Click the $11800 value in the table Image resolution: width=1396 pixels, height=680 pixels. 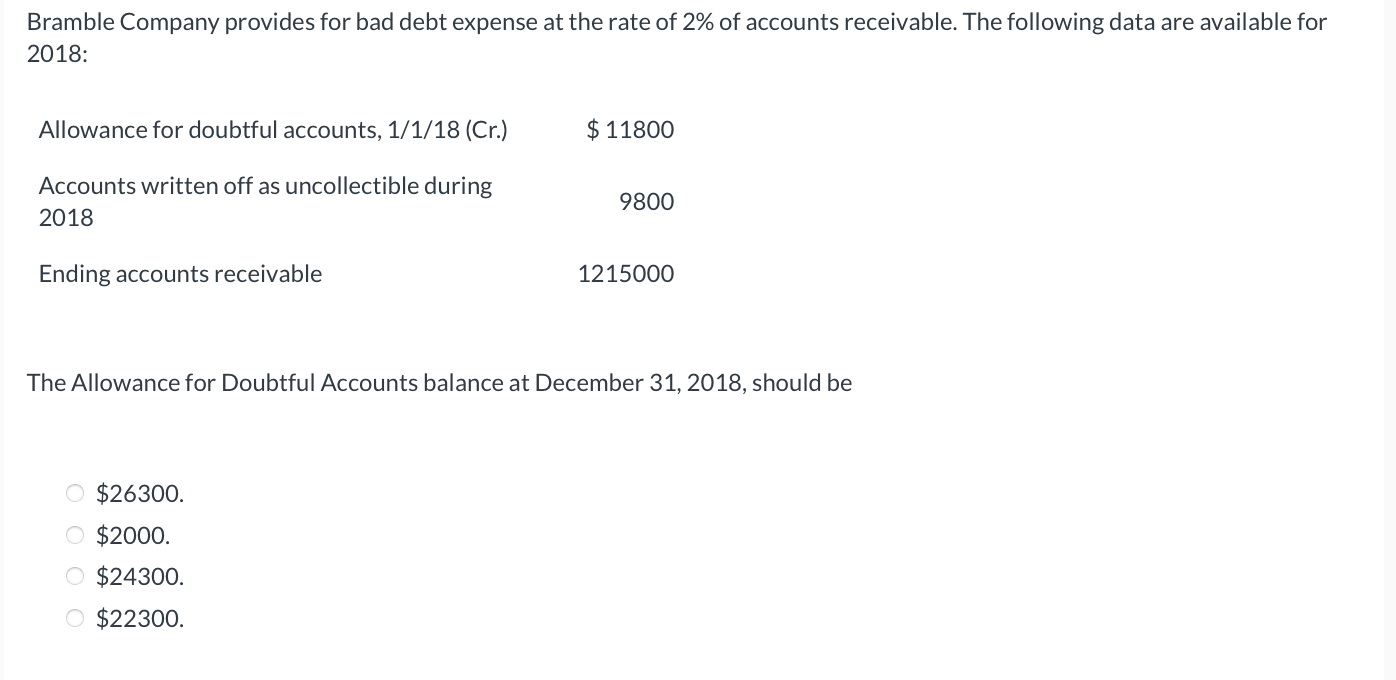(629, 129)
